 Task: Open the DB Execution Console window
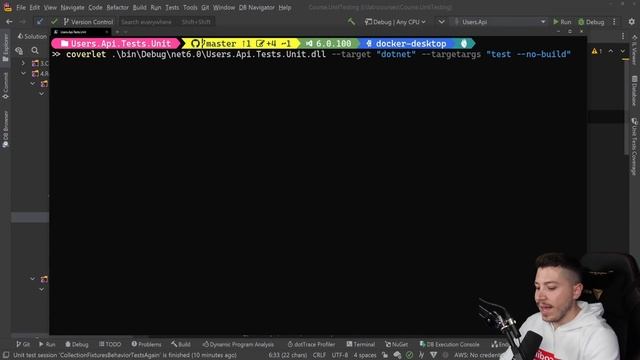pos(449,344)
